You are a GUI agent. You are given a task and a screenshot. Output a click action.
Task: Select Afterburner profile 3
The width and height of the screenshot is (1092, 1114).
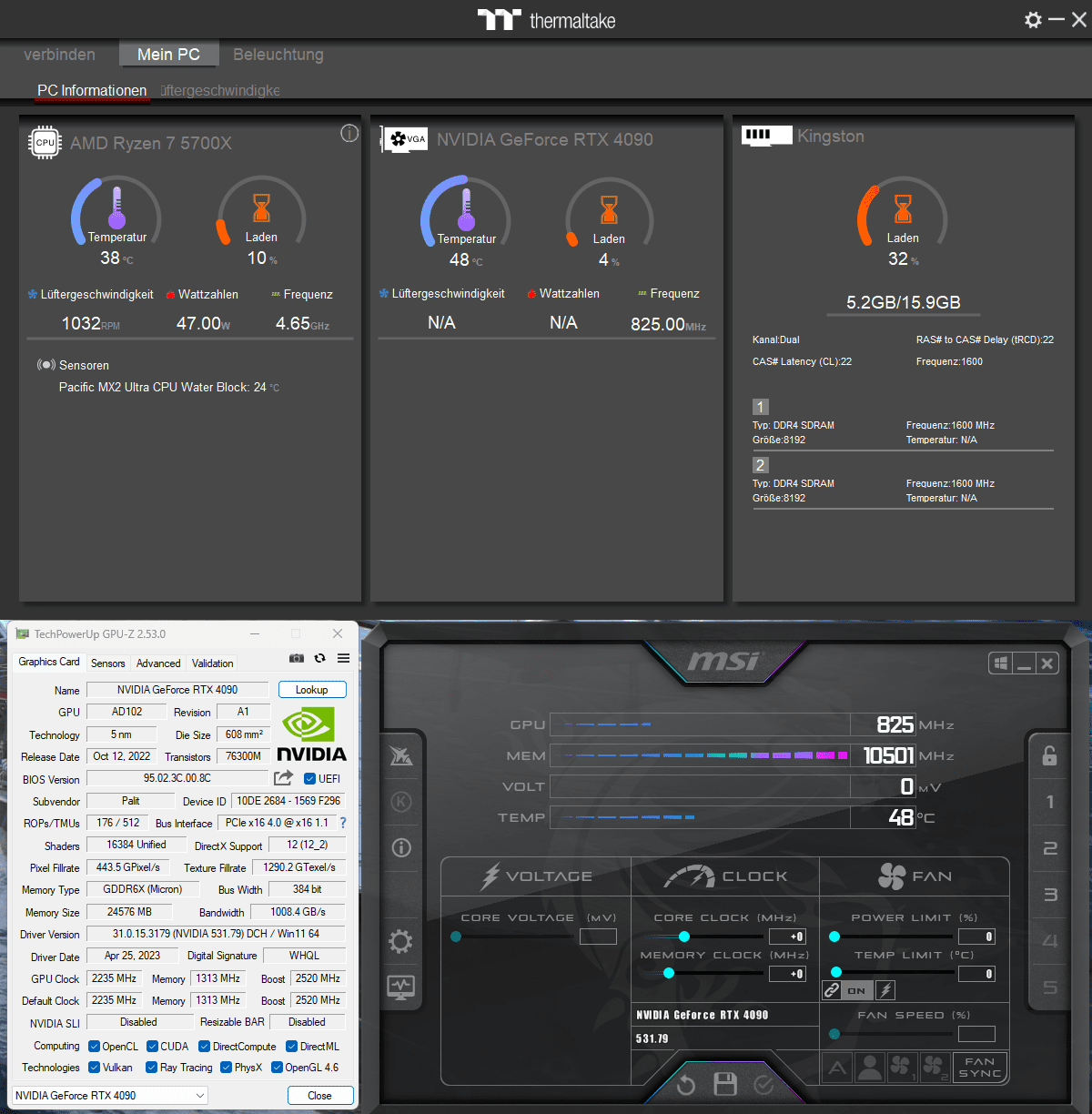1050,895
